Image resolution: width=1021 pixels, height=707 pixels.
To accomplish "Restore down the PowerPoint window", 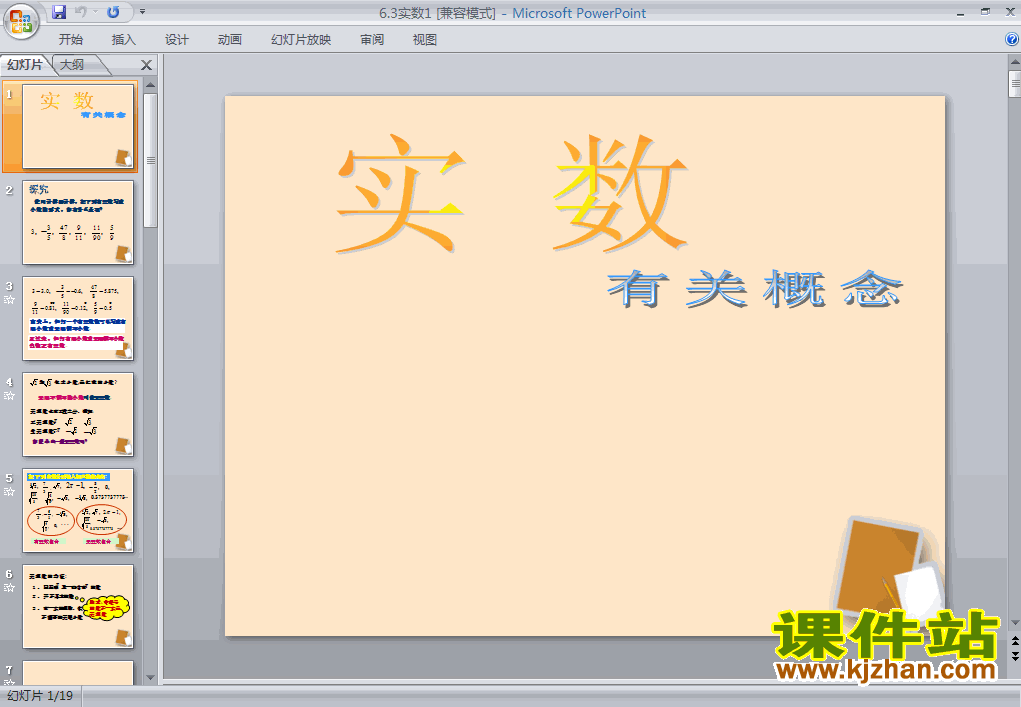I will click(985, 12).
